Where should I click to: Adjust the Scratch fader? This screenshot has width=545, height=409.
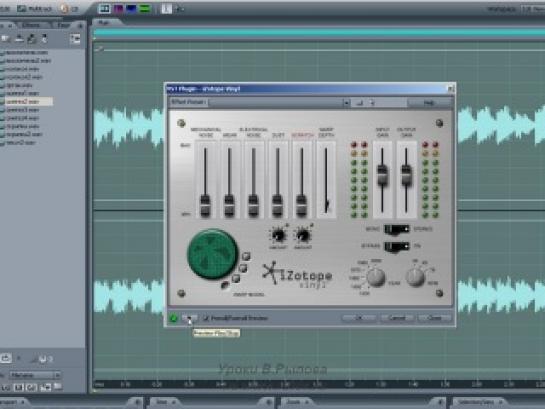[301, 206]
